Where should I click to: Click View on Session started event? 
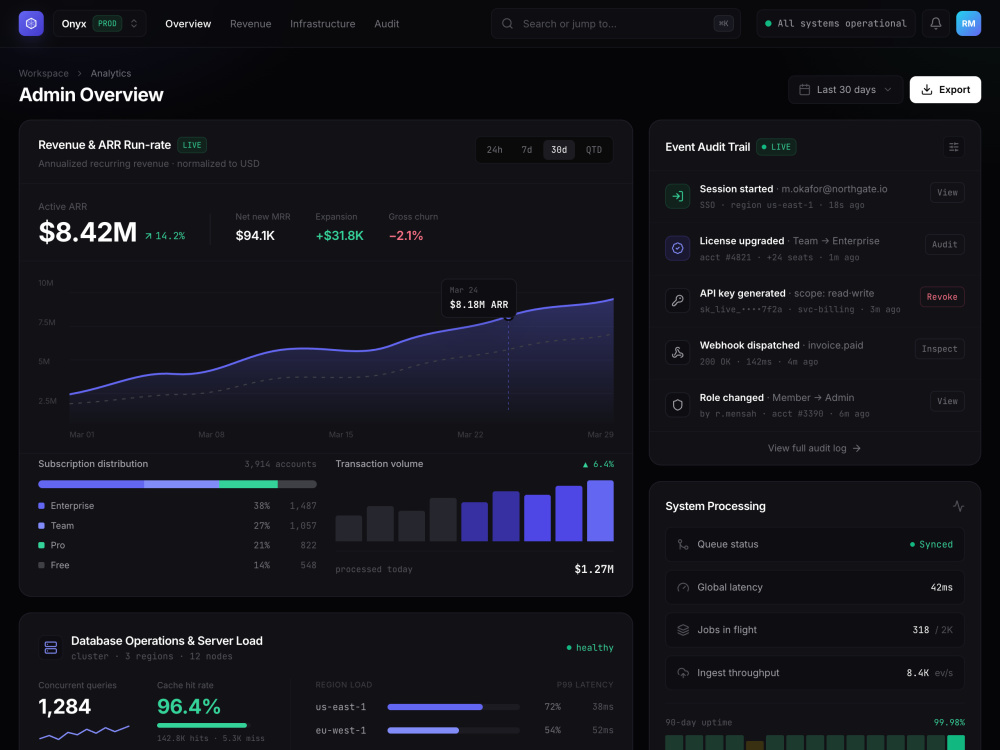[x=947, y=193]
